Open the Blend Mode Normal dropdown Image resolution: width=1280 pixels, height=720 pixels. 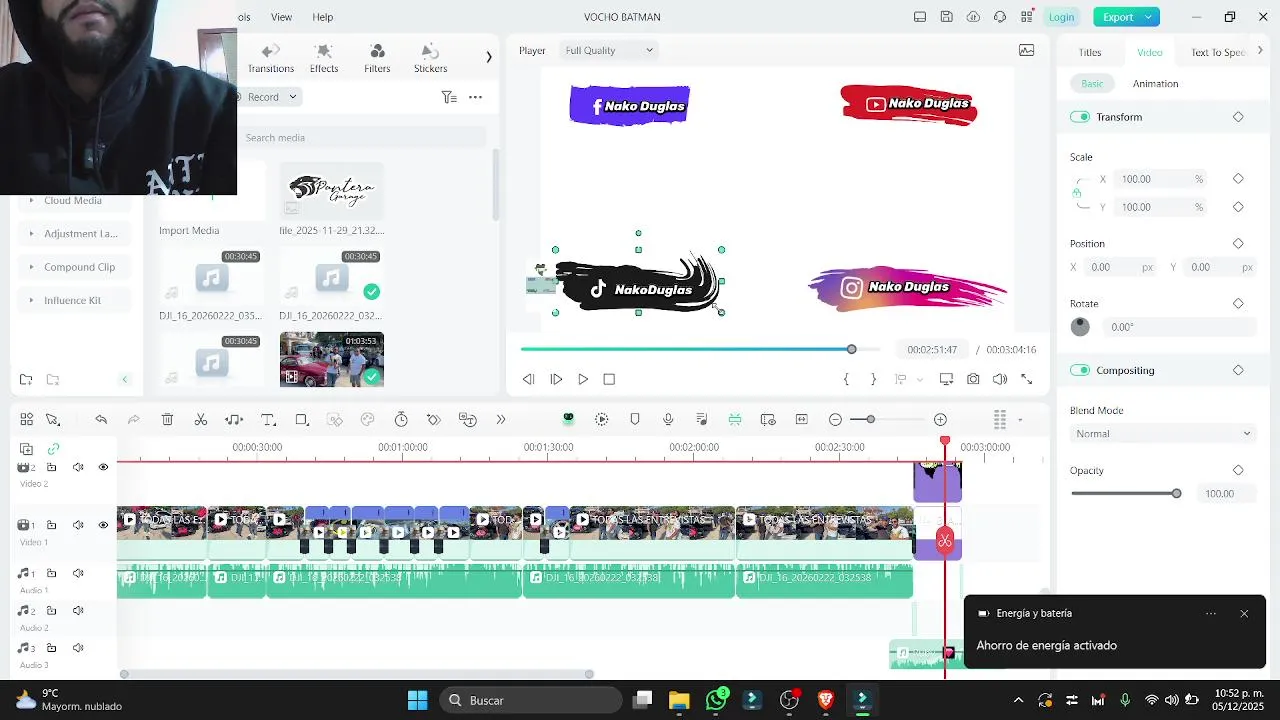click(x=1162, y=434)
